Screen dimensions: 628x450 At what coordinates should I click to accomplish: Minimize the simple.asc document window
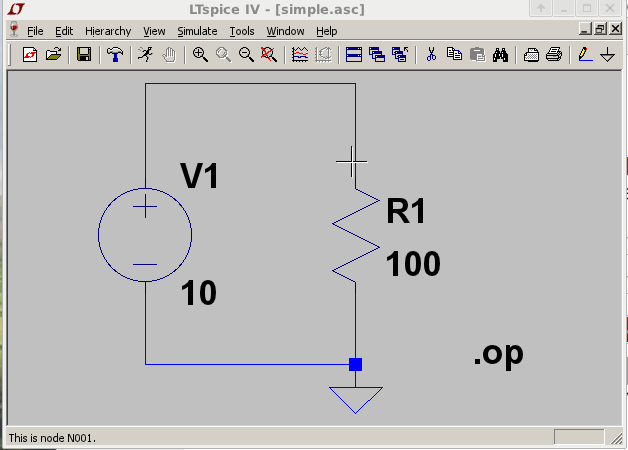585,29
